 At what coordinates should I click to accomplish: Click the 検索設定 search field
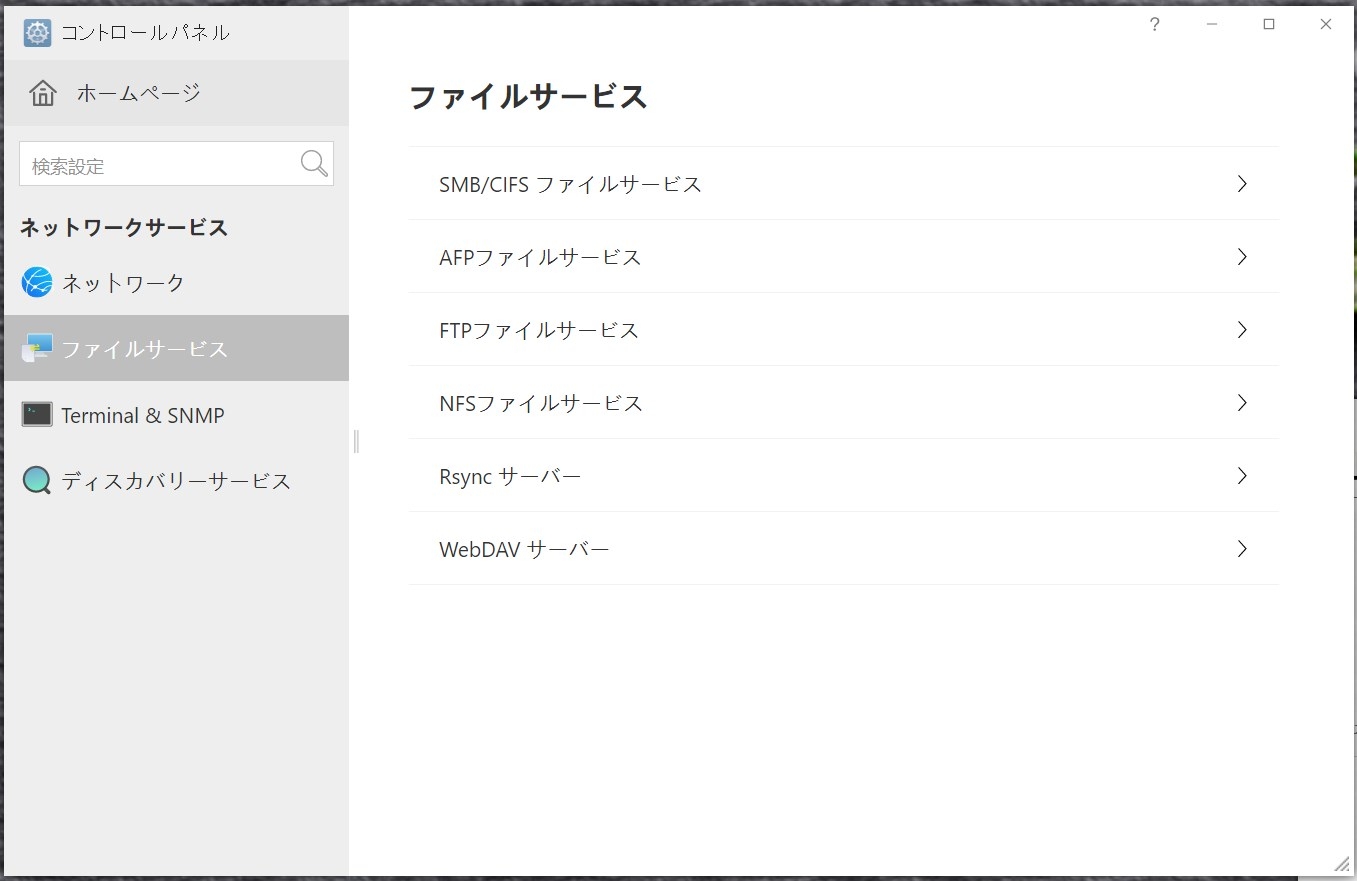pyautogui.click(x=160, y=165)
